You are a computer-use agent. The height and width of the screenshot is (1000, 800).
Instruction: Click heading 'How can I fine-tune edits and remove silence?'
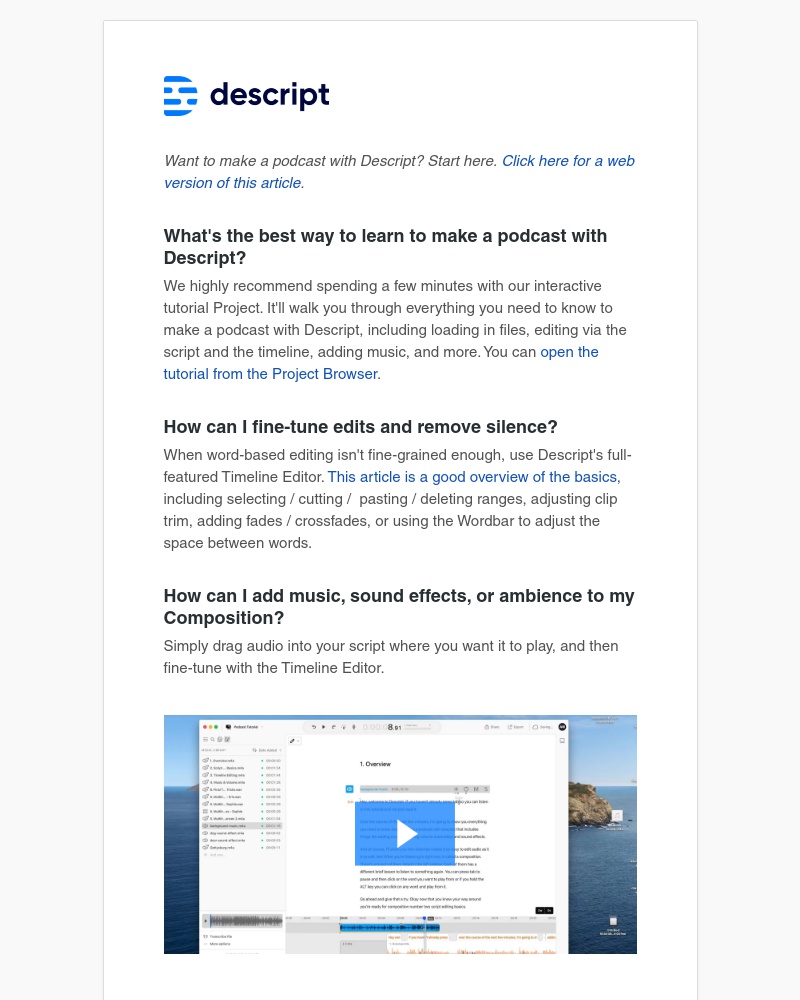click(x=360, y=427)
